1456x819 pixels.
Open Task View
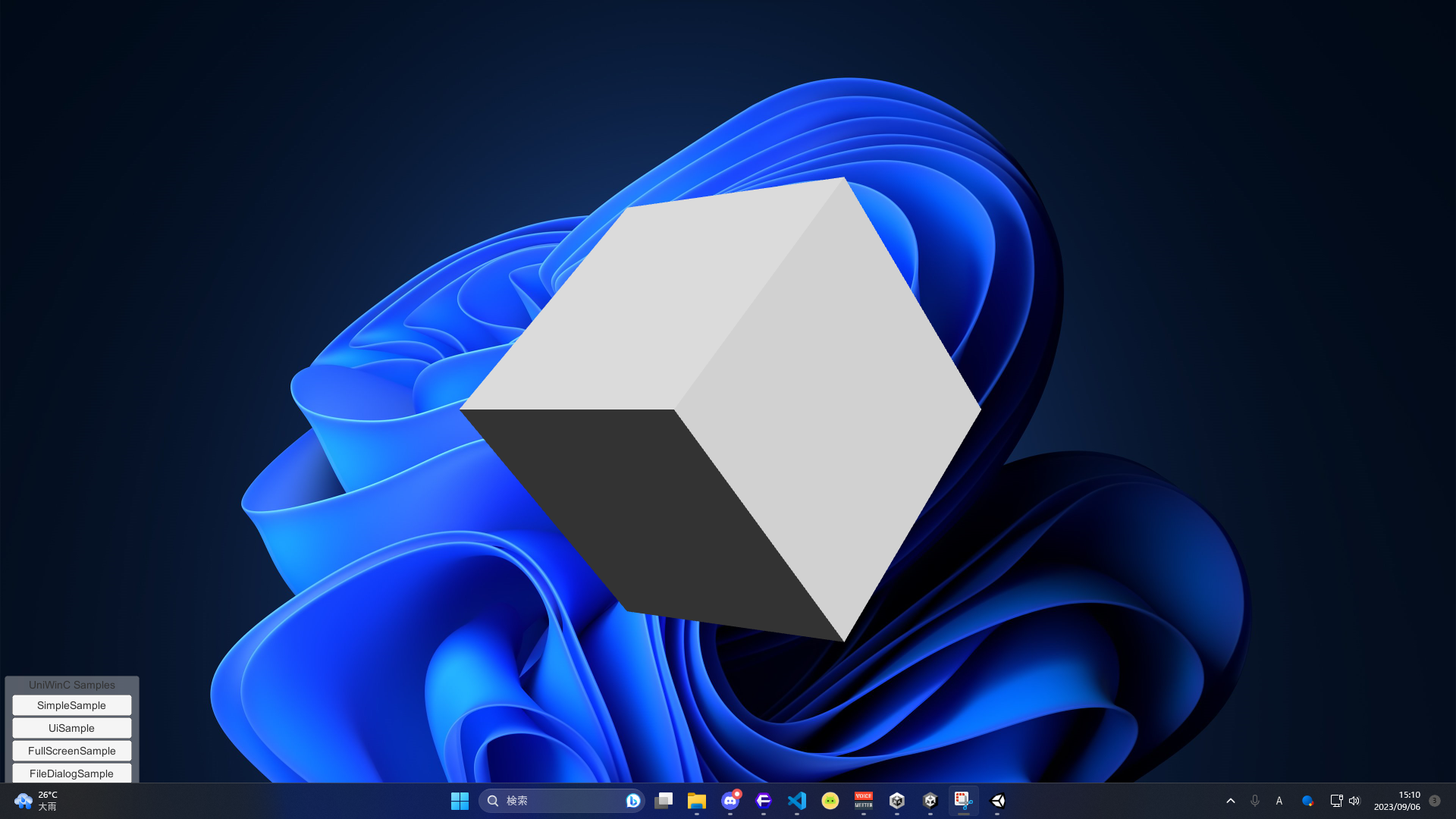[x=664, y=800]
